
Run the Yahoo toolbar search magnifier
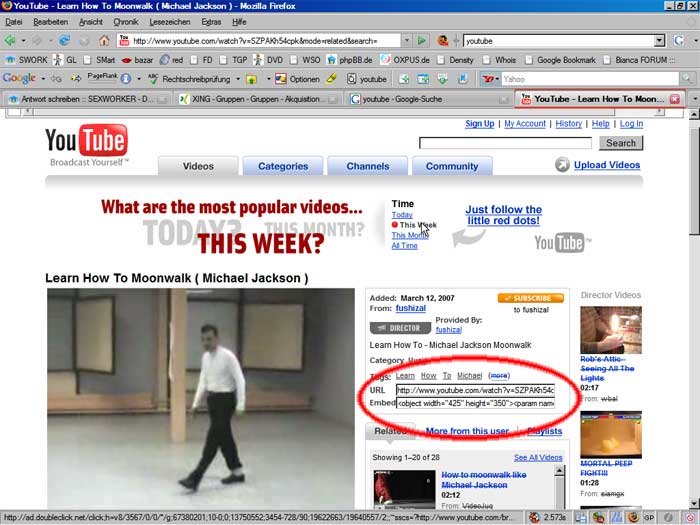[x=686, y=79]
